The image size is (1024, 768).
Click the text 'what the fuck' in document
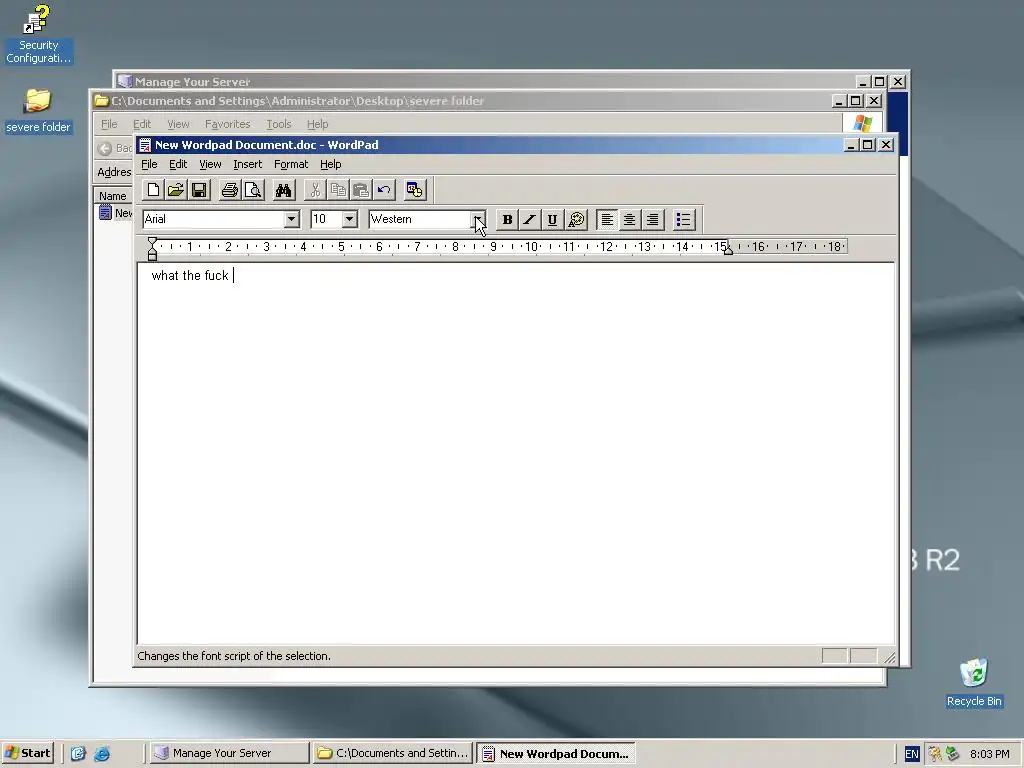tap(189, 276)
